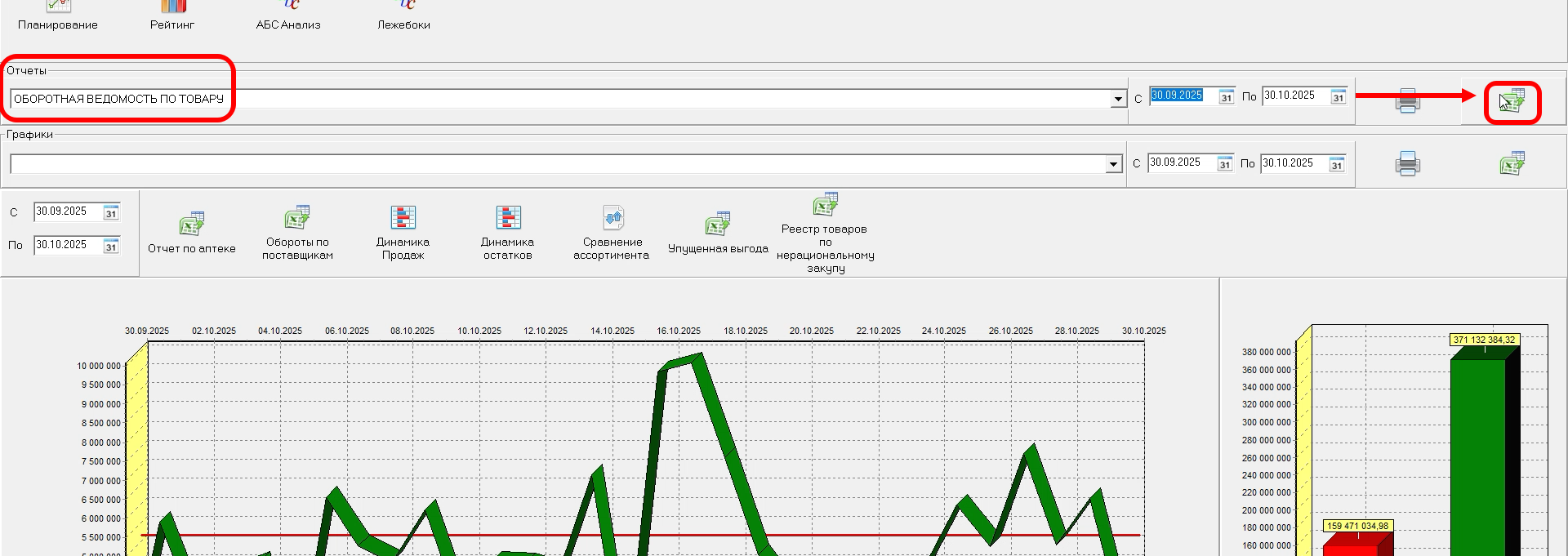Run Реестр товаров по нерациональному закупу
Image resolution: width=1568 pixels, height=556 pixels.
click(825, 233)
